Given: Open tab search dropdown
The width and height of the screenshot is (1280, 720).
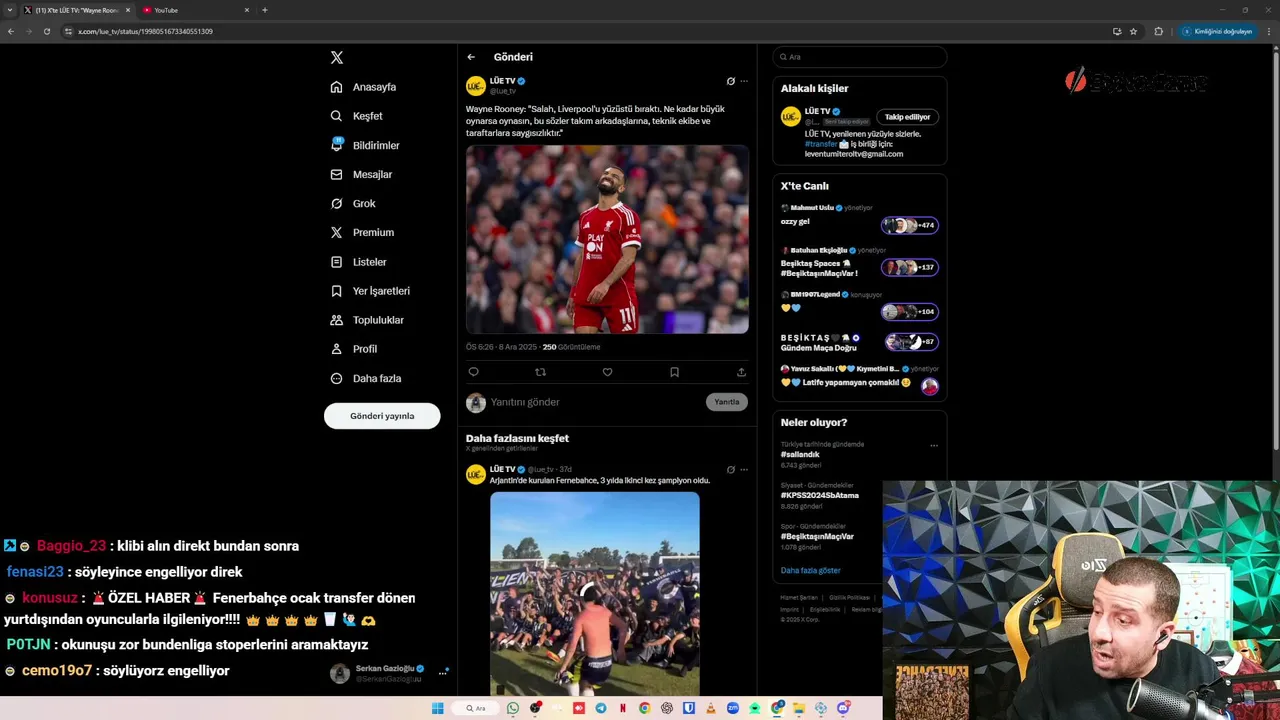Looking at the screenshot, I should click(8, 10).
